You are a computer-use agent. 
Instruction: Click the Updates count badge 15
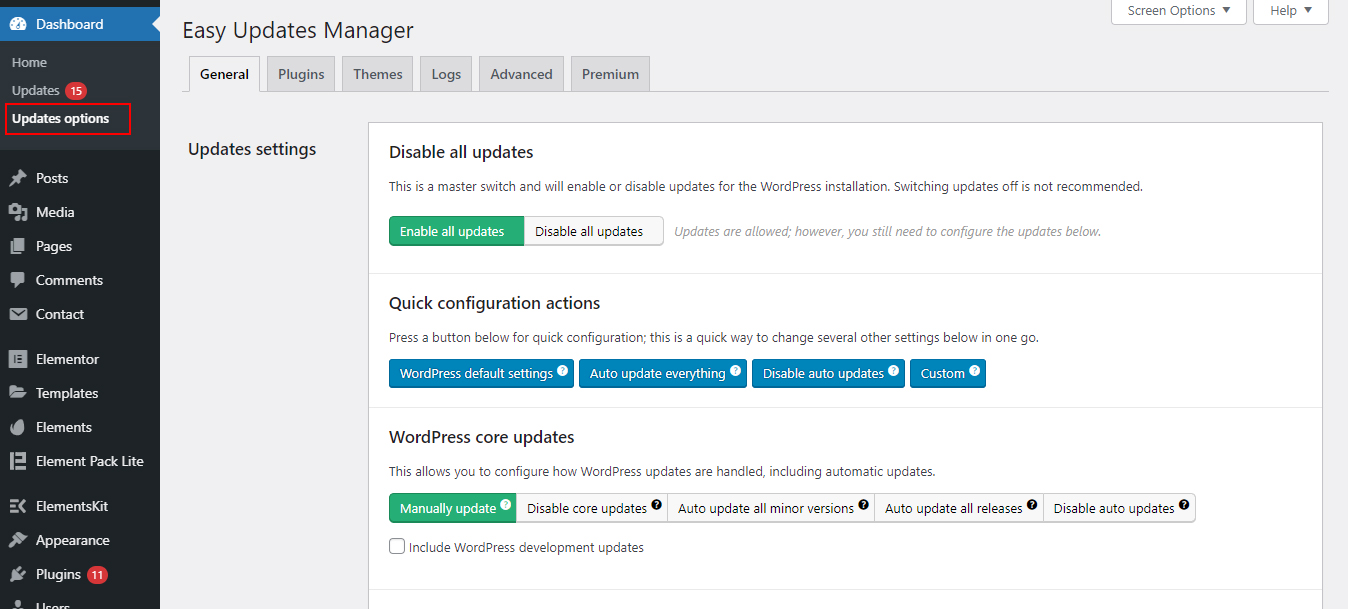point(76,91)
